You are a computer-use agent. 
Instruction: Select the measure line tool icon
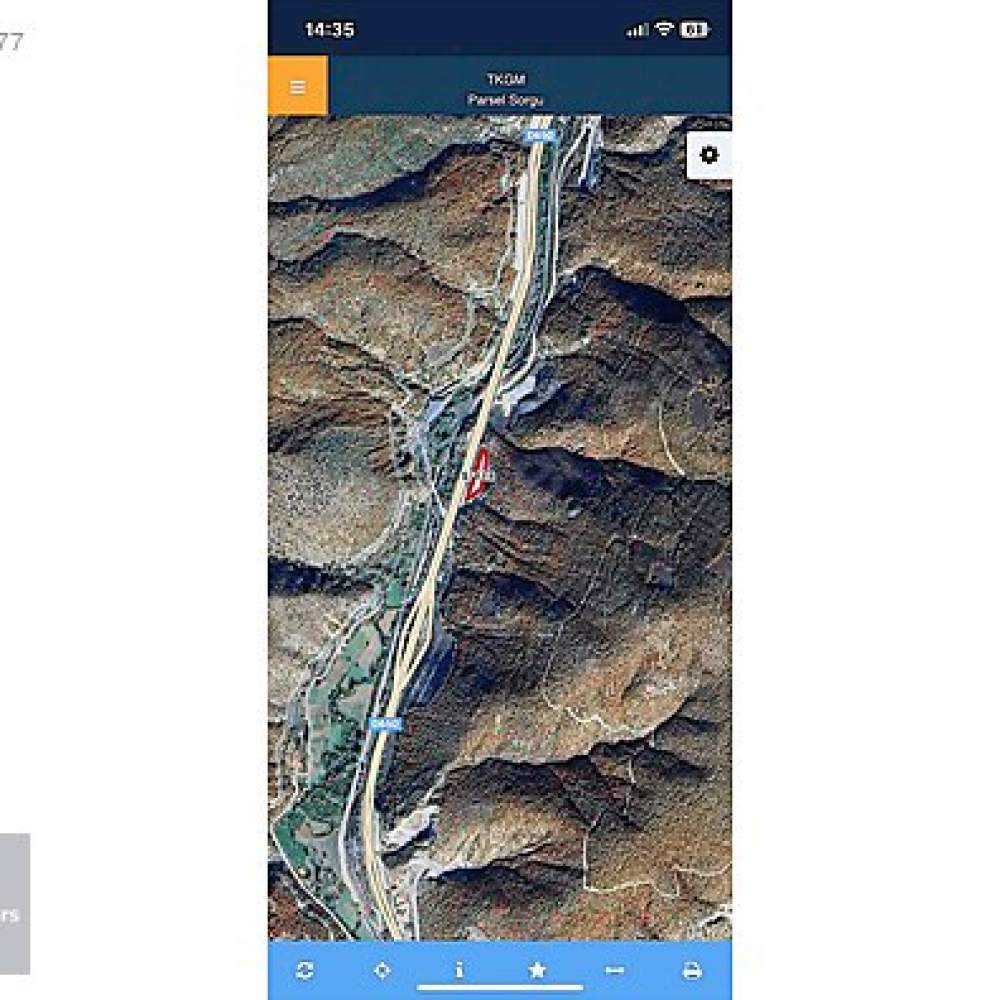(615, 971)
